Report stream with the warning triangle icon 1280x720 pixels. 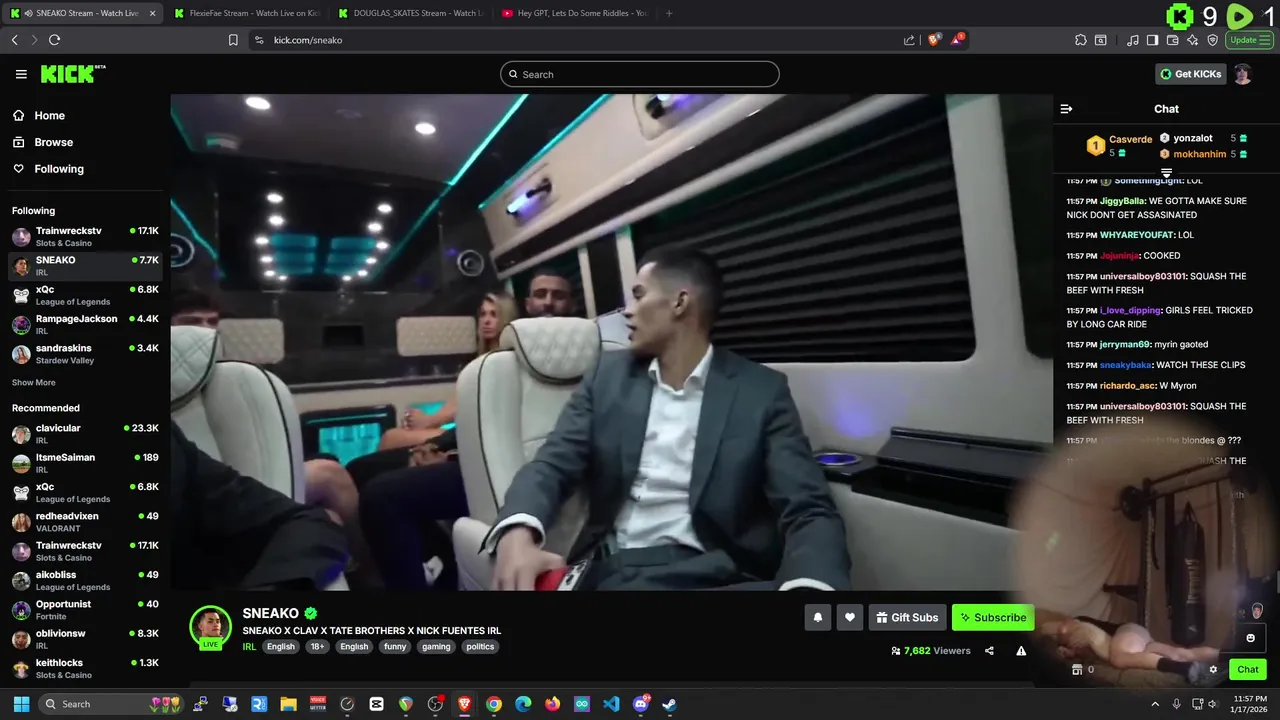1021,651
